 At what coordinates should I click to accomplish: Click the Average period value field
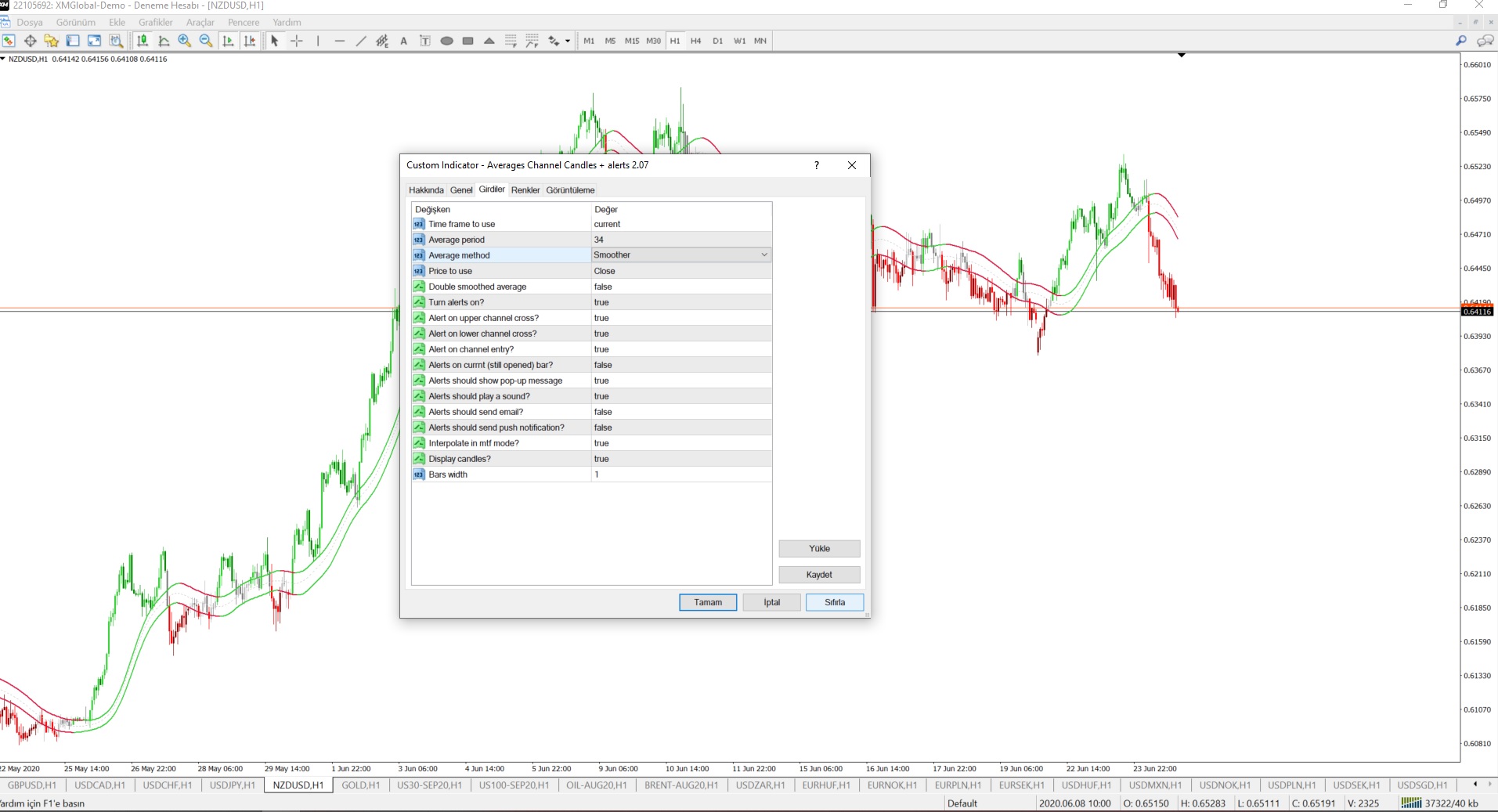point(681,240)
